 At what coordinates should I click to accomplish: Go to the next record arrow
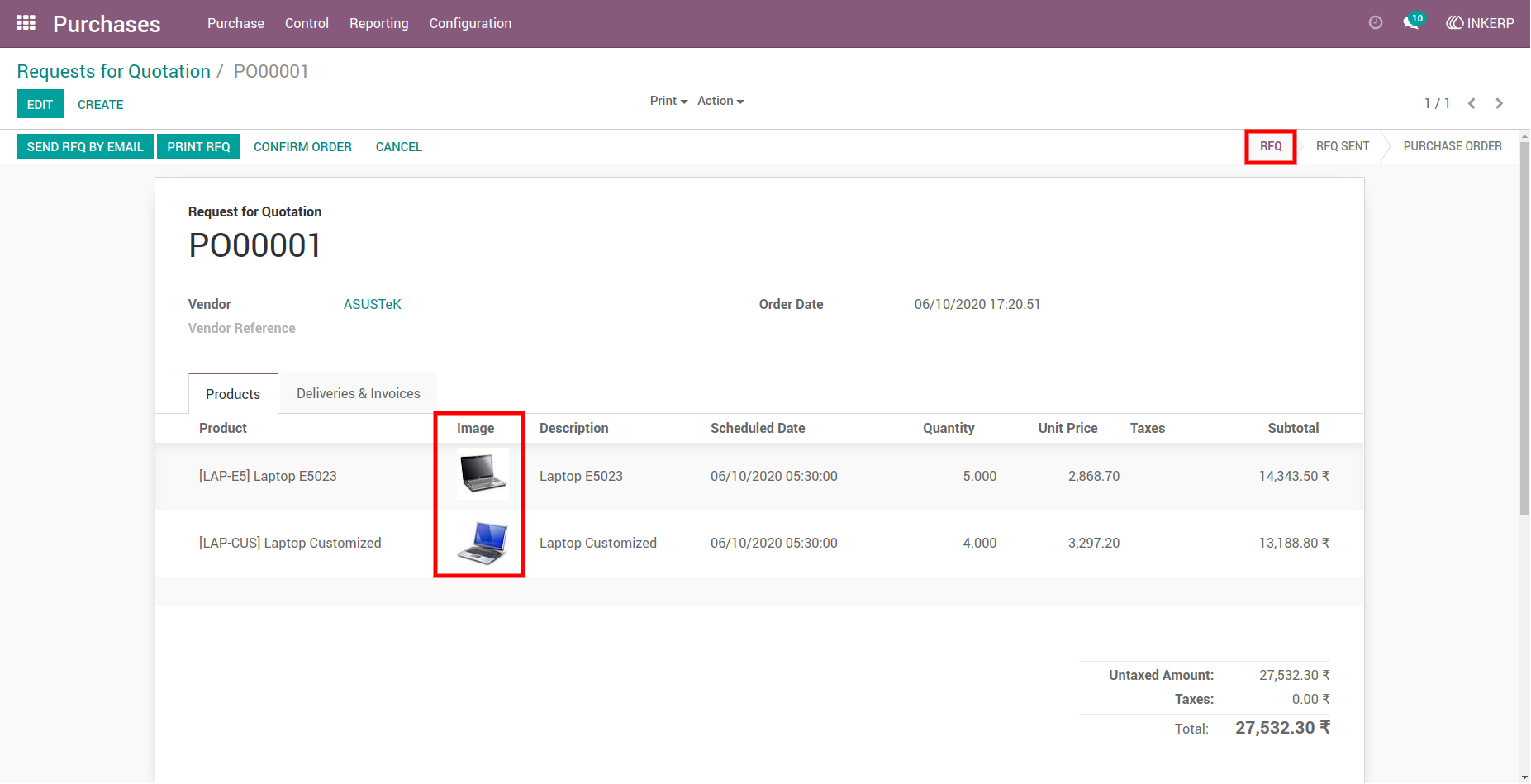click(1499, 103)
